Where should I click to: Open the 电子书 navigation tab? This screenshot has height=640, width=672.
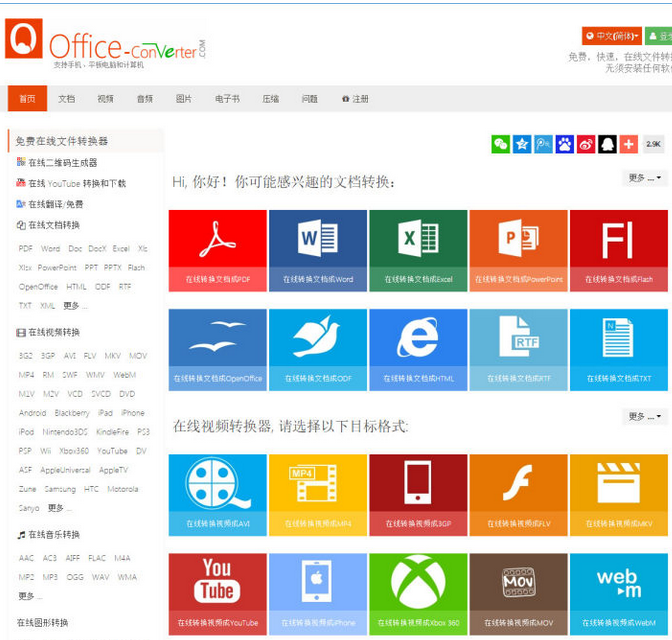[227, 99]
